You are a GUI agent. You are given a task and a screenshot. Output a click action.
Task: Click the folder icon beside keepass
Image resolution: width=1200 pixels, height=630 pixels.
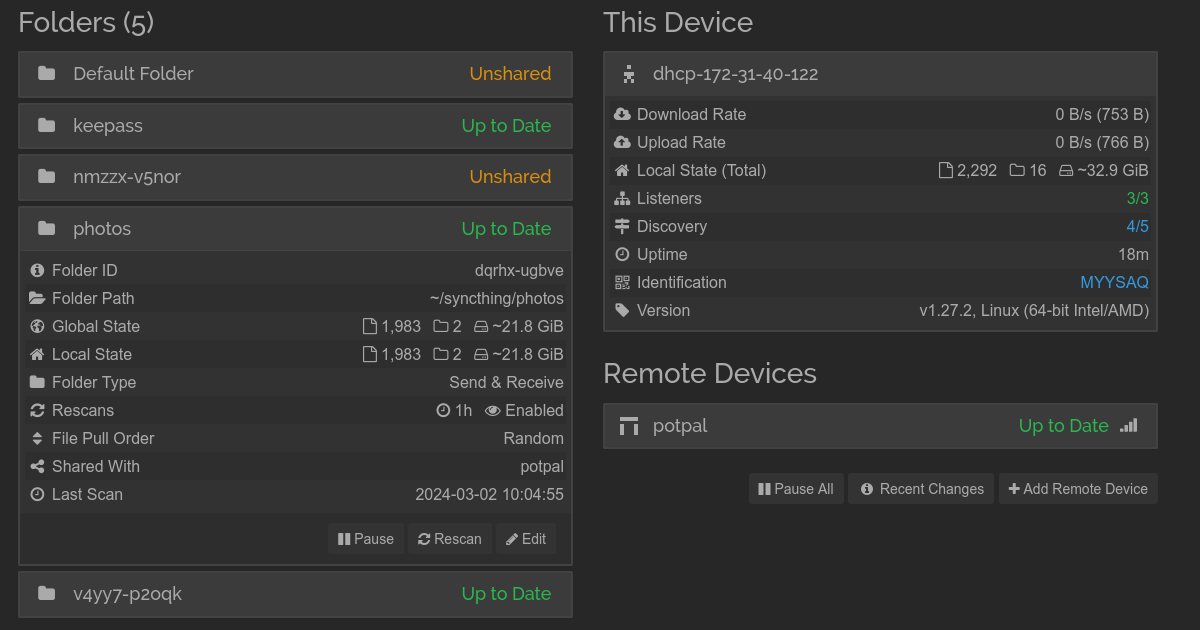(46, 125)
